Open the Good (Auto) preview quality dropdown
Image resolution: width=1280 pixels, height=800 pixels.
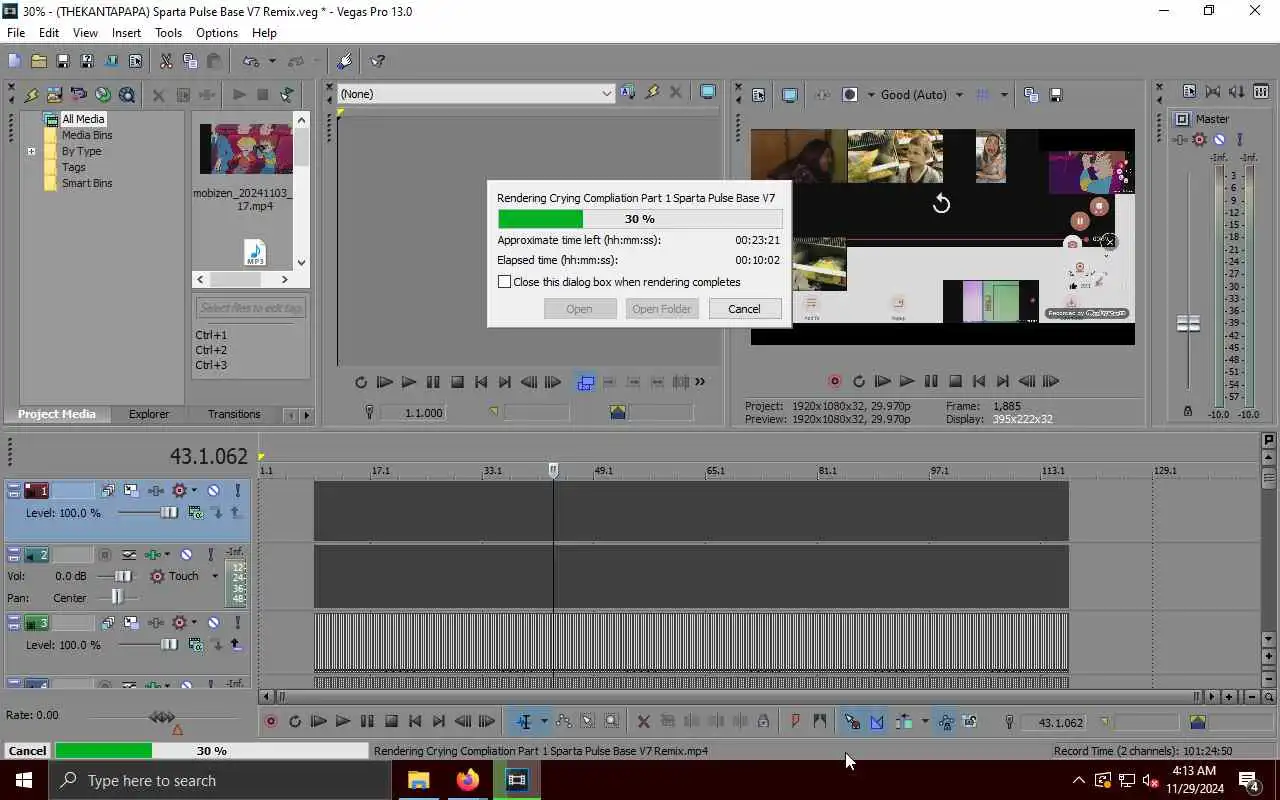pyautogui.click(x=959, y=95)
